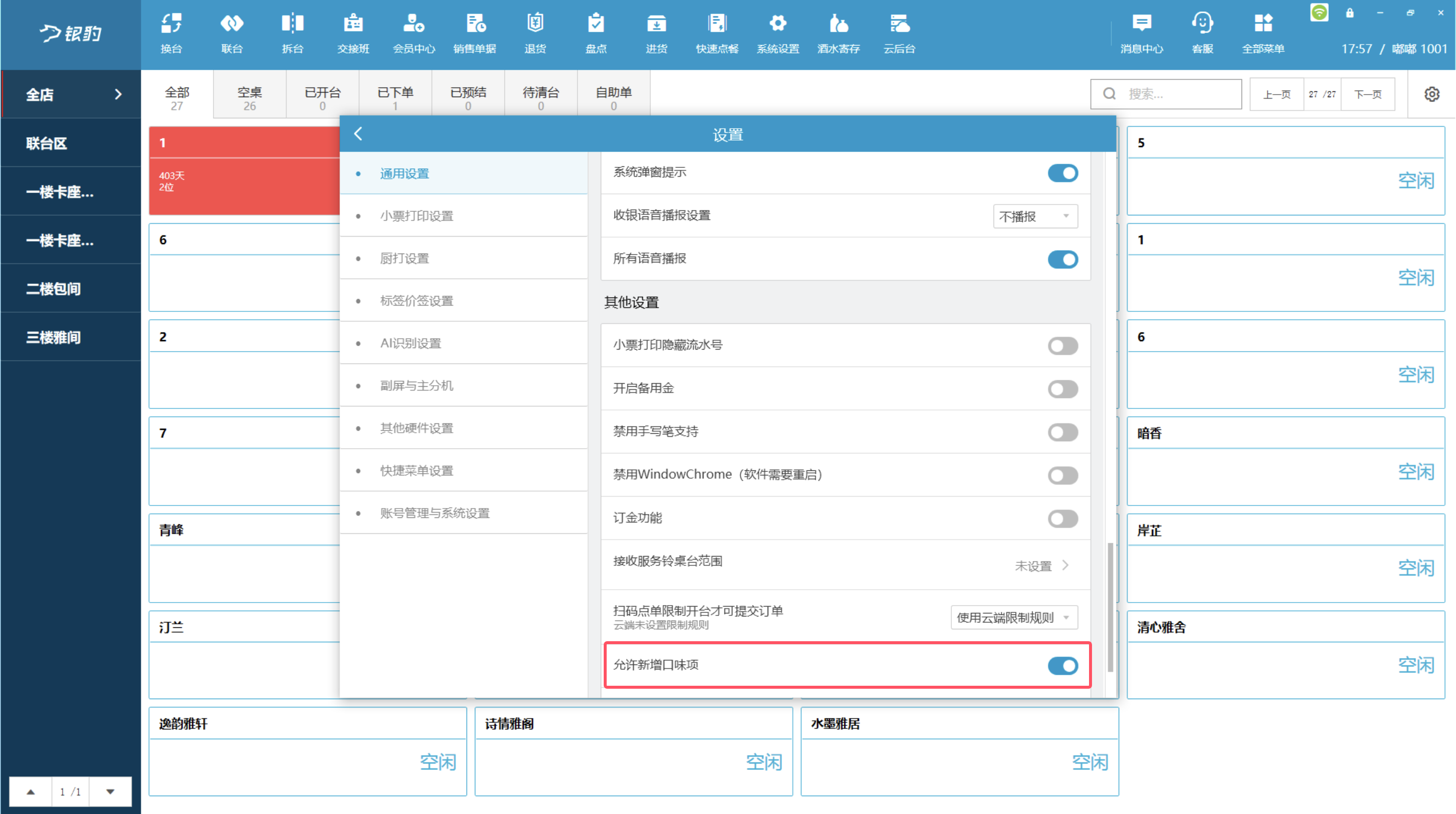Click the 下一页 next page button
Viewport: 1456px width, 814px height.
(x=1367, y=95)
